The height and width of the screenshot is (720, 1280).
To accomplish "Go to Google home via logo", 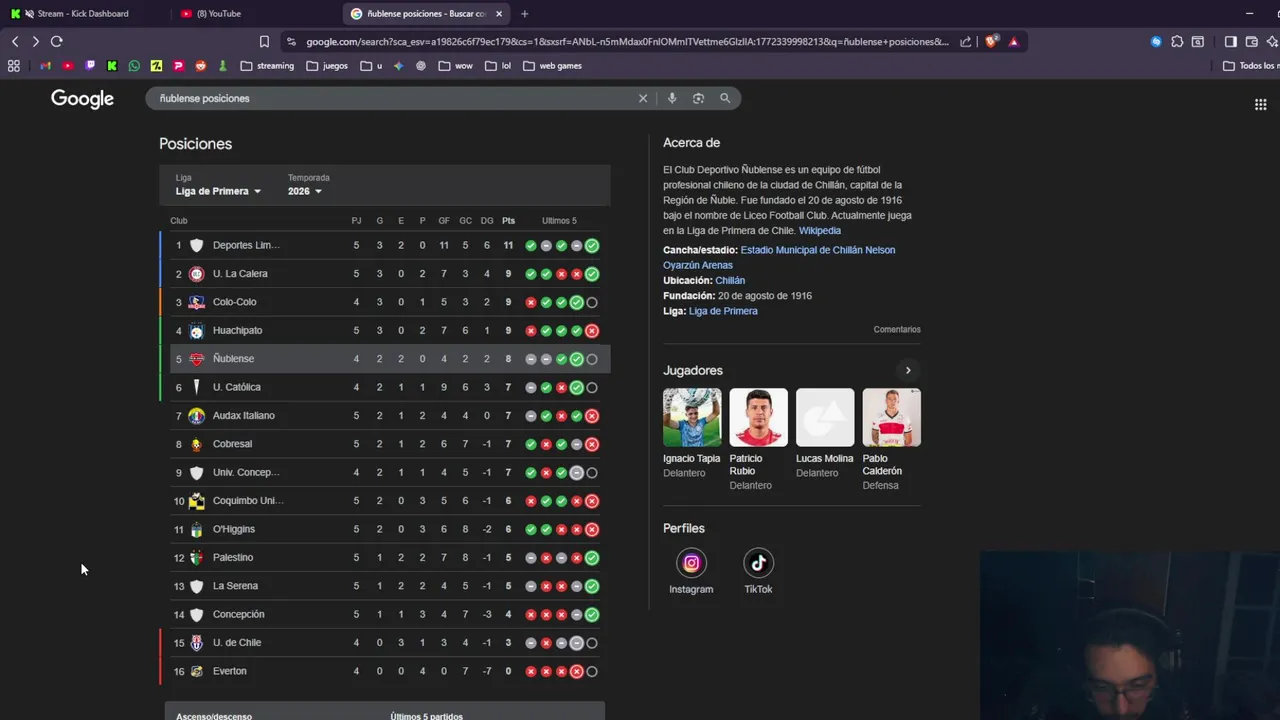I will tap(82, 99).
